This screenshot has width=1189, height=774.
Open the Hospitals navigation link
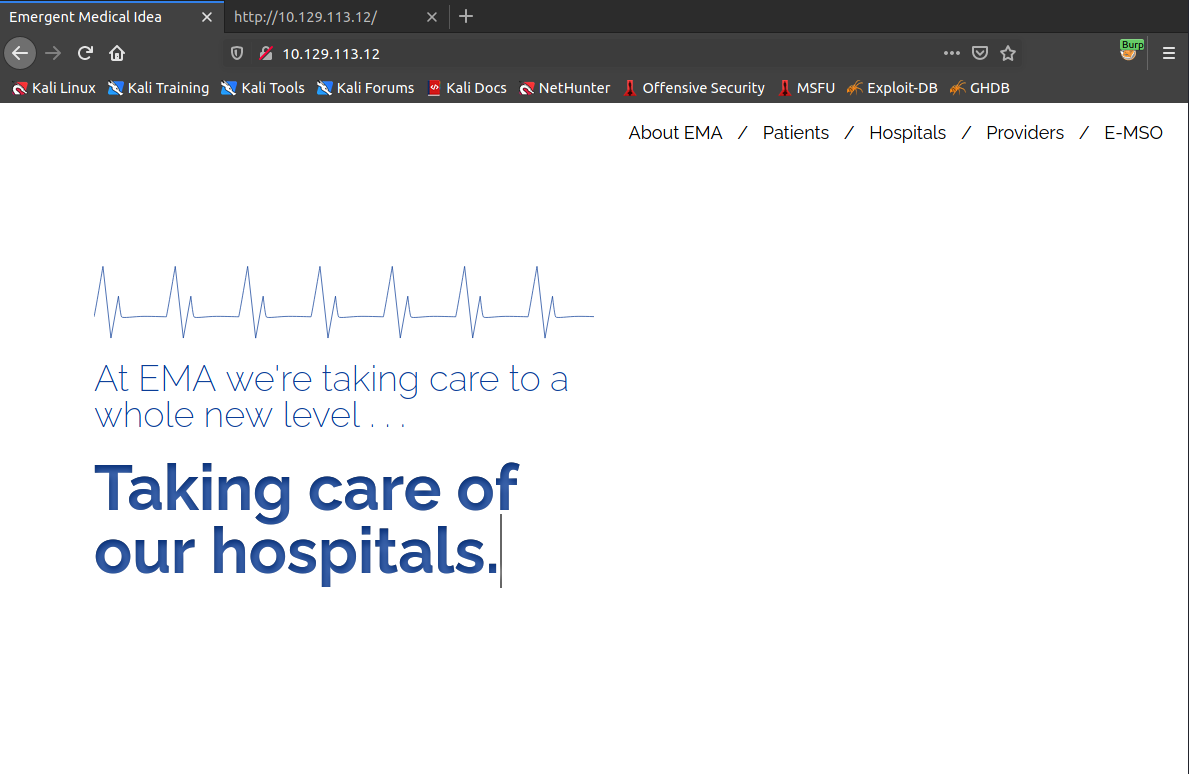(x=907, y=133)
